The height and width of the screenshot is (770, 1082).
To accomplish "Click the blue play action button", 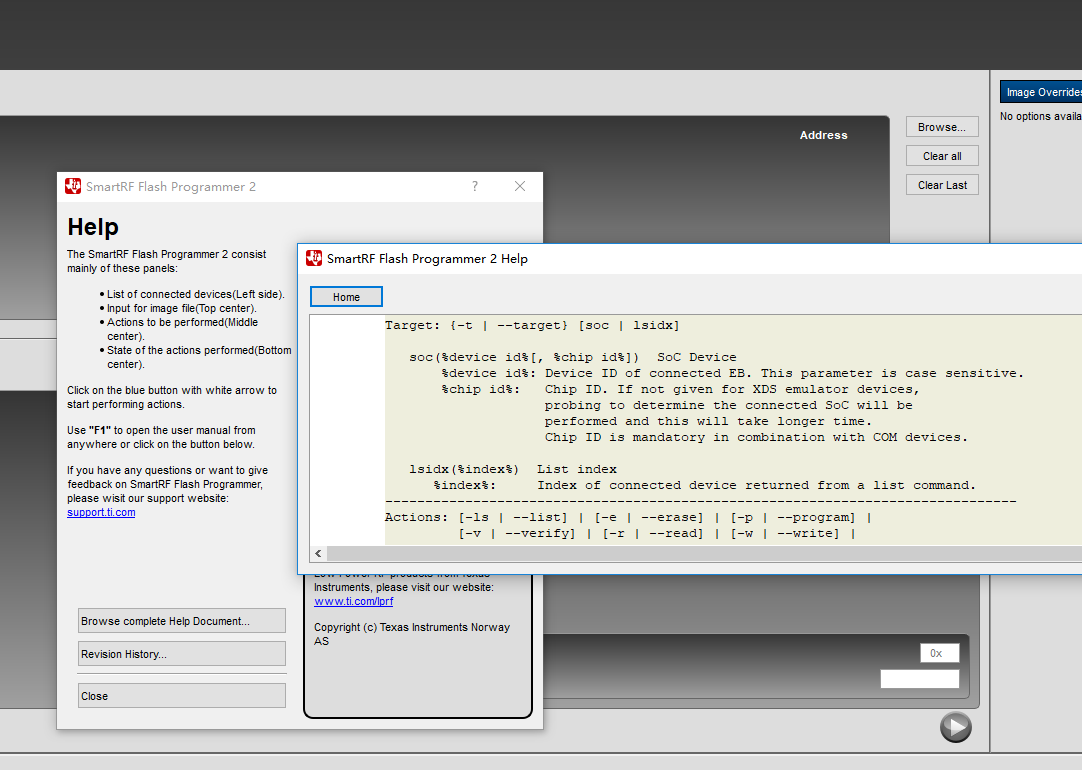I will [x=956, y=727].
